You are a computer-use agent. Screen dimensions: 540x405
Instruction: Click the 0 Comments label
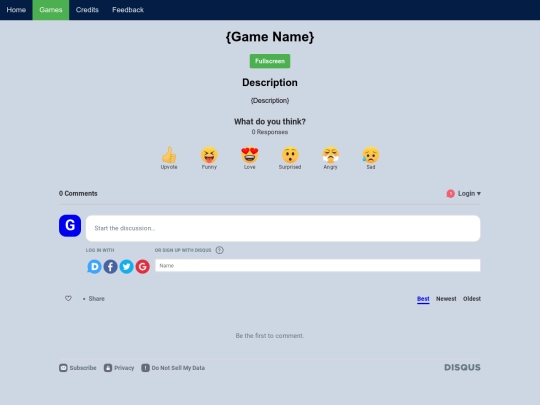78,194
